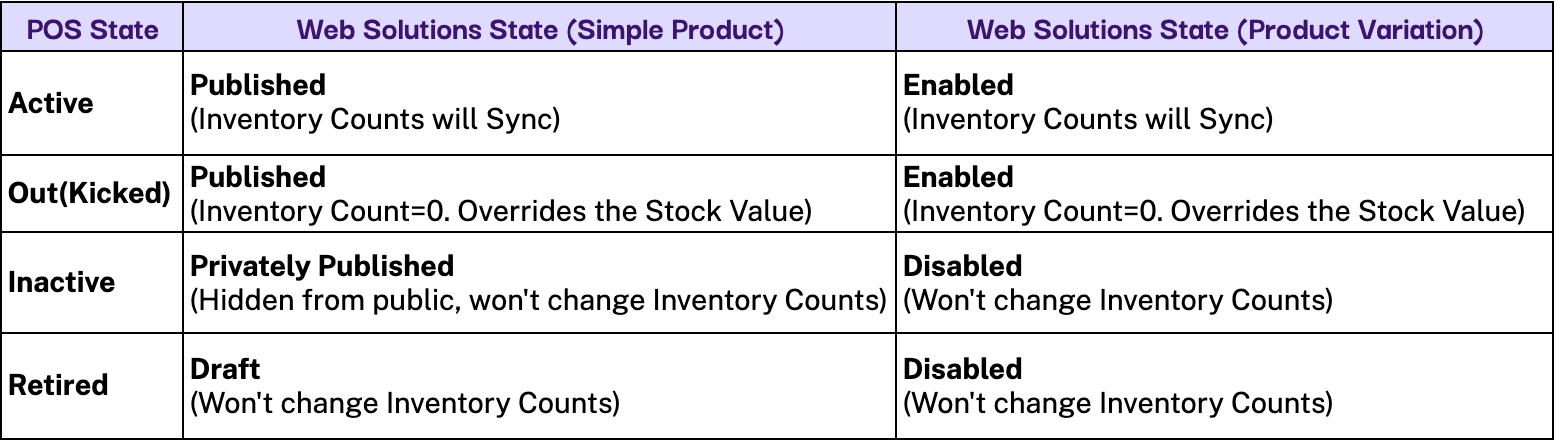Select the Web Solutions State (Product Variation) header
Image resolution: width=1554 pixels, height=444 pixels.
click(x=1225, y=29)
